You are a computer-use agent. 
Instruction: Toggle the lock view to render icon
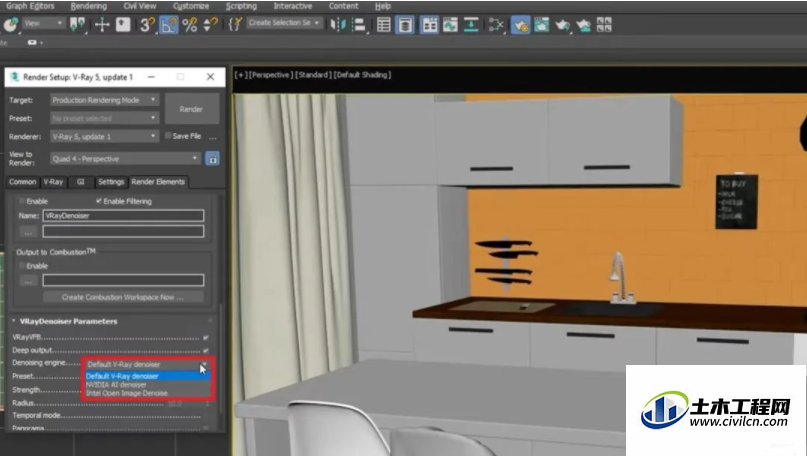(x=212, y=159)
